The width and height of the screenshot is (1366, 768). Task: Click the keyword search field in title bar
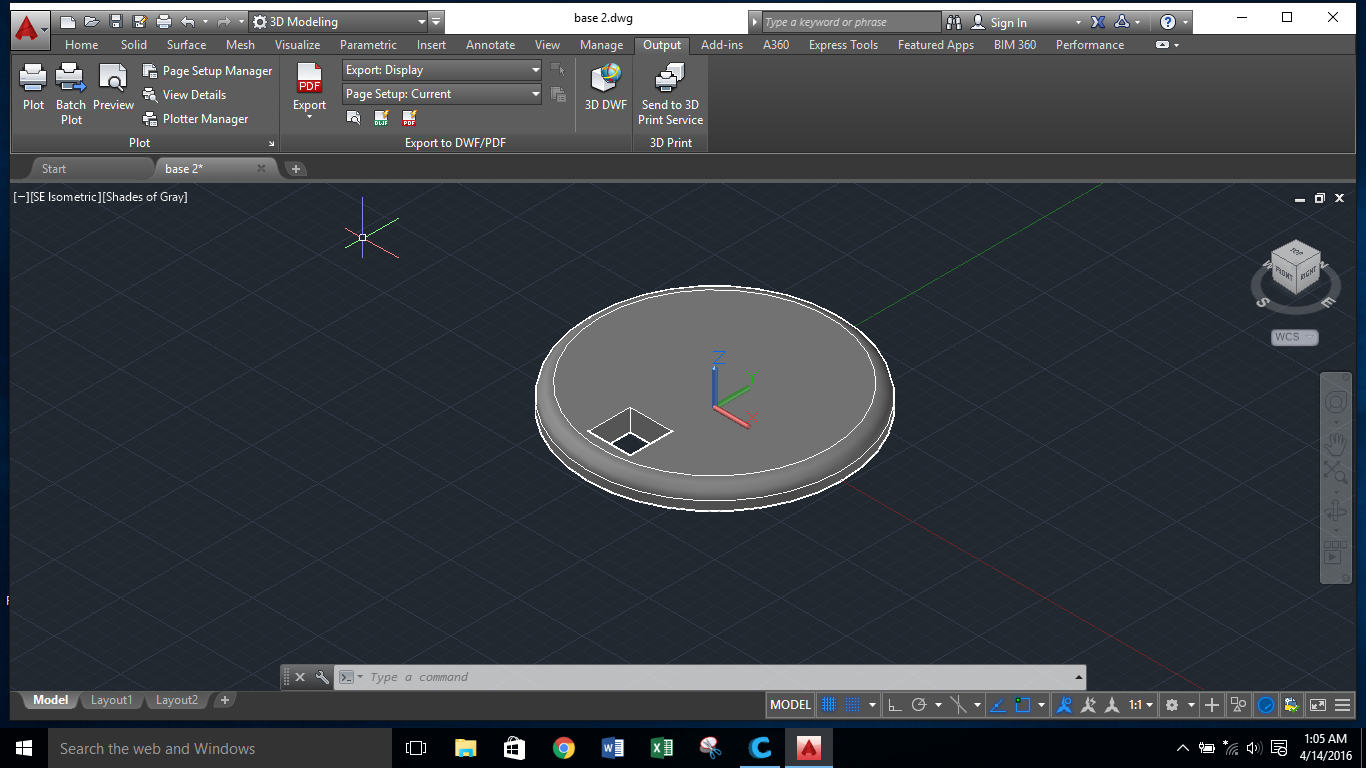(851, 22)
